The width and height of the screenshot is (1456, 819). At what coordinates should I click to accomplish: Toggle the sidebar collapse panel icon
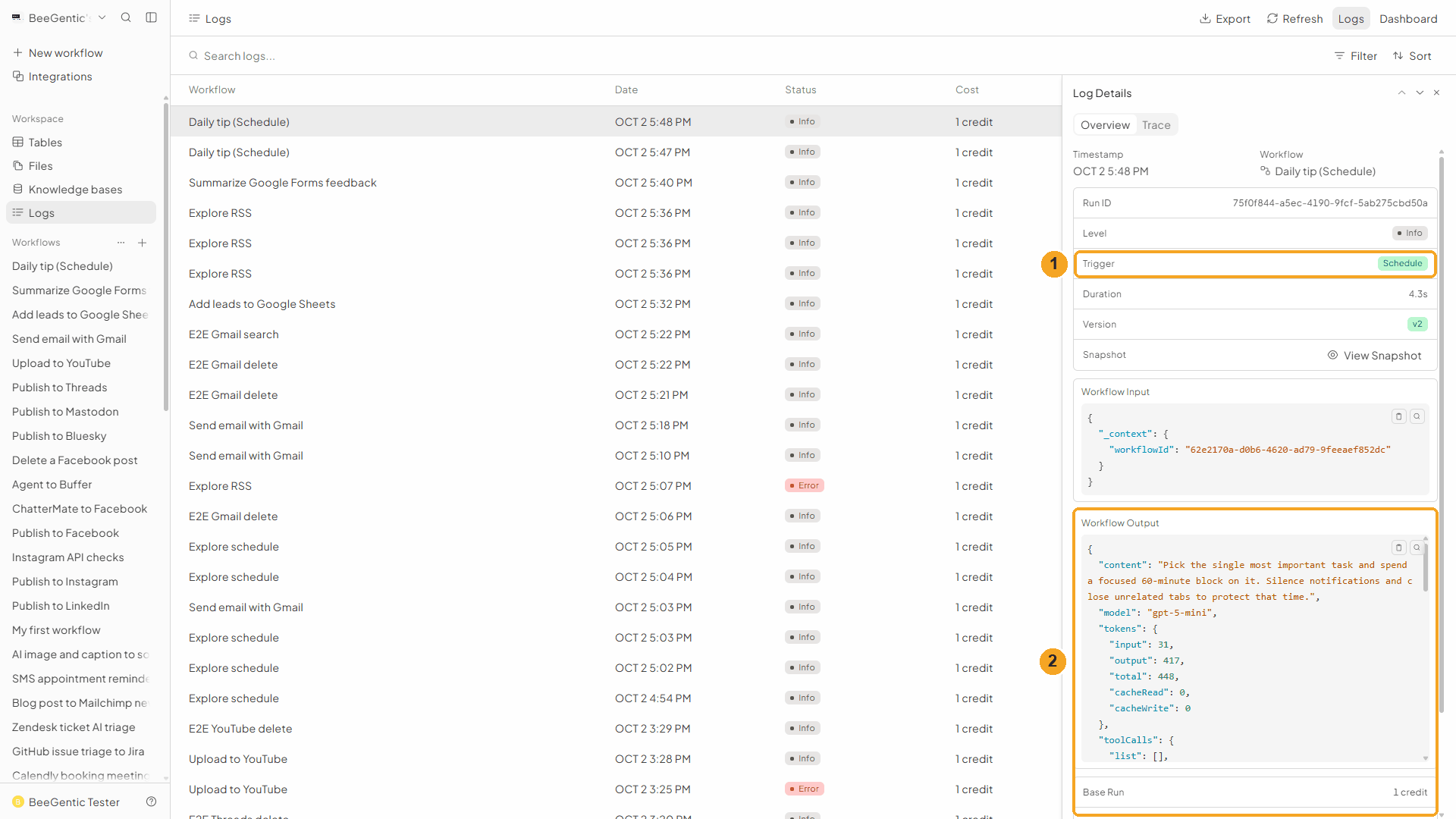[152, 17]
